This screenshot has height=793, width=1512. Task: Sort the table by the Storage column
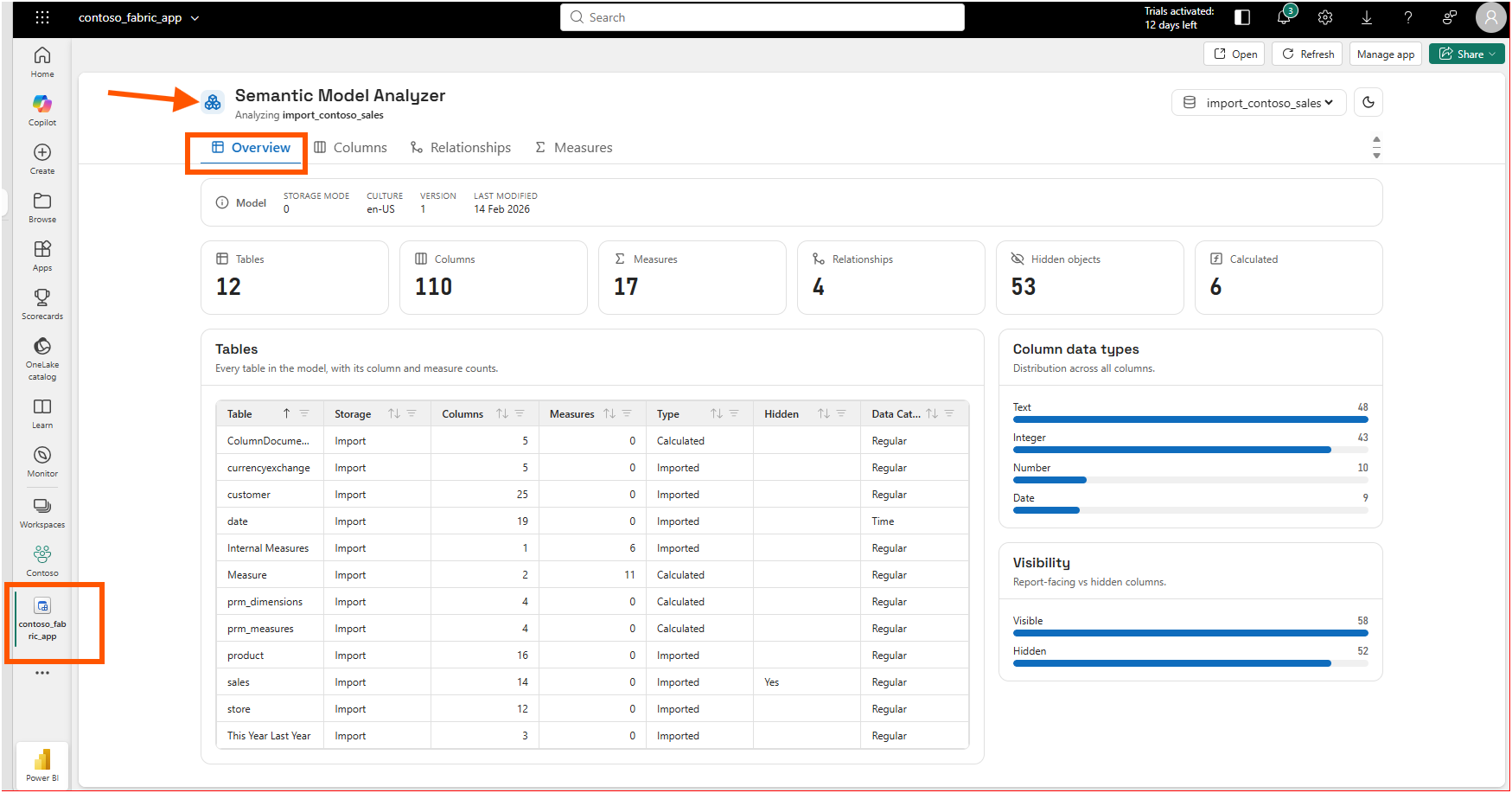click(394, 414)
